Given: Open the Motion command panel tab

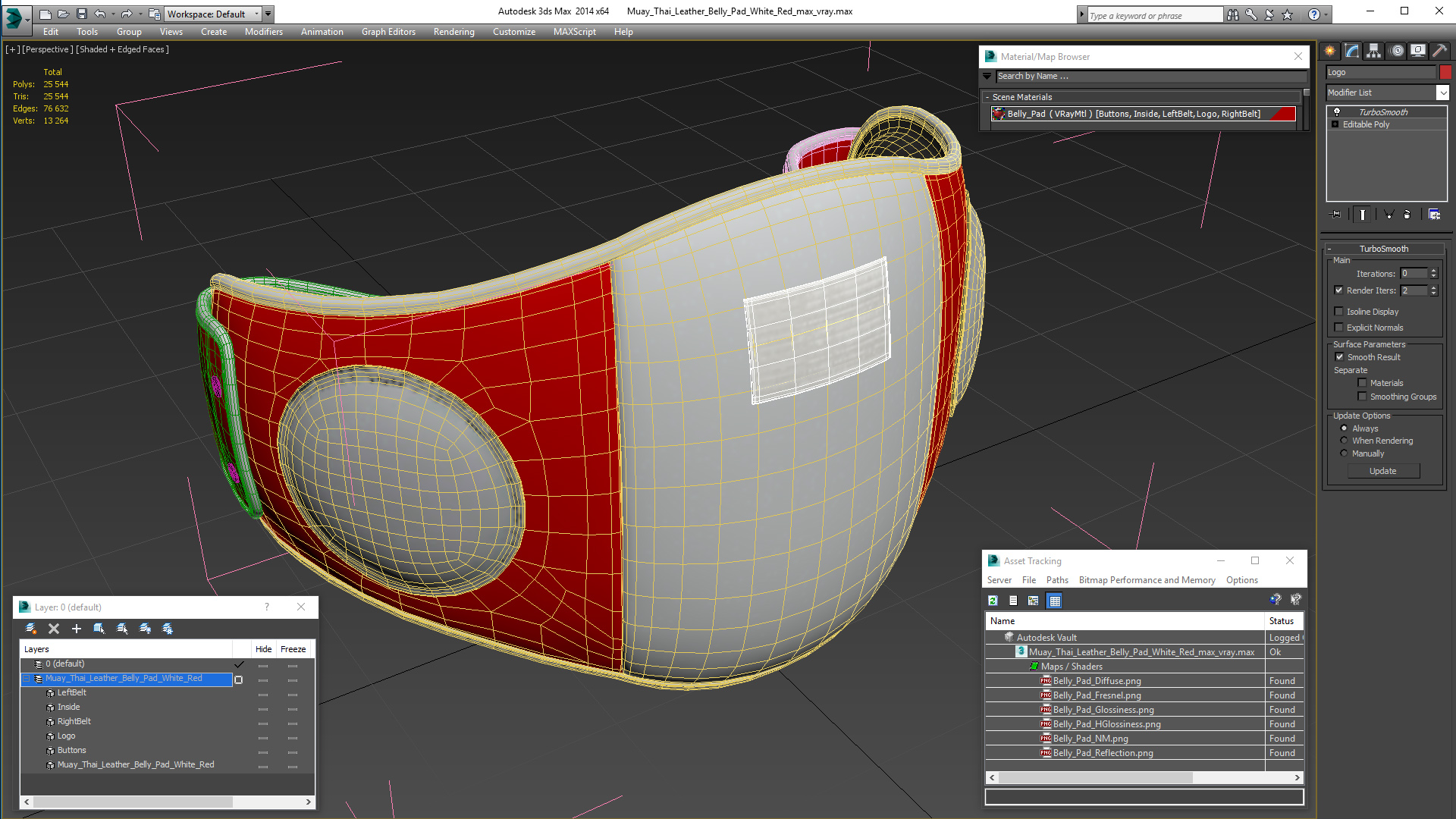Looking at the screenshot, I should [x=1397, y=51].
